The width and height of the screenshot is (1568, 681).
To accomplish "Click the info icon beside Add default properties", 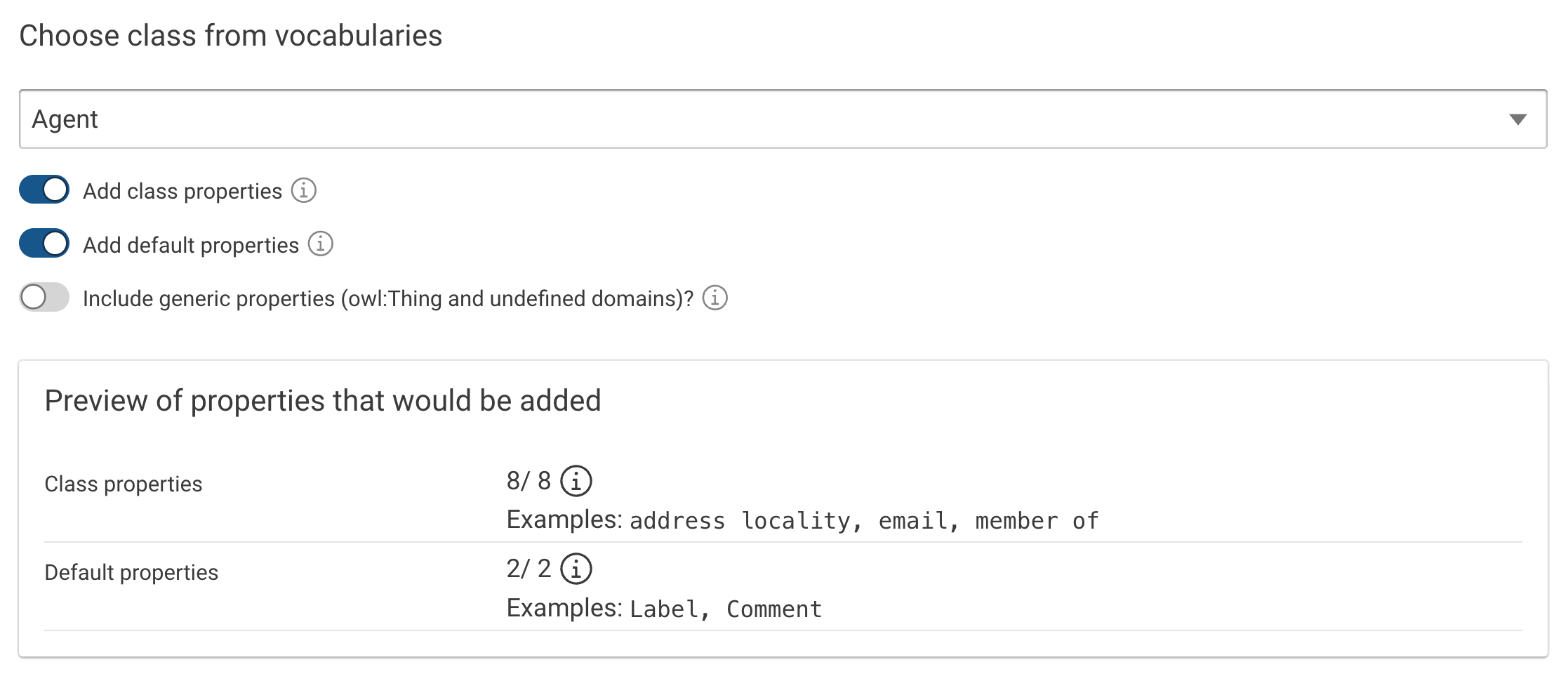I will 321,244.
